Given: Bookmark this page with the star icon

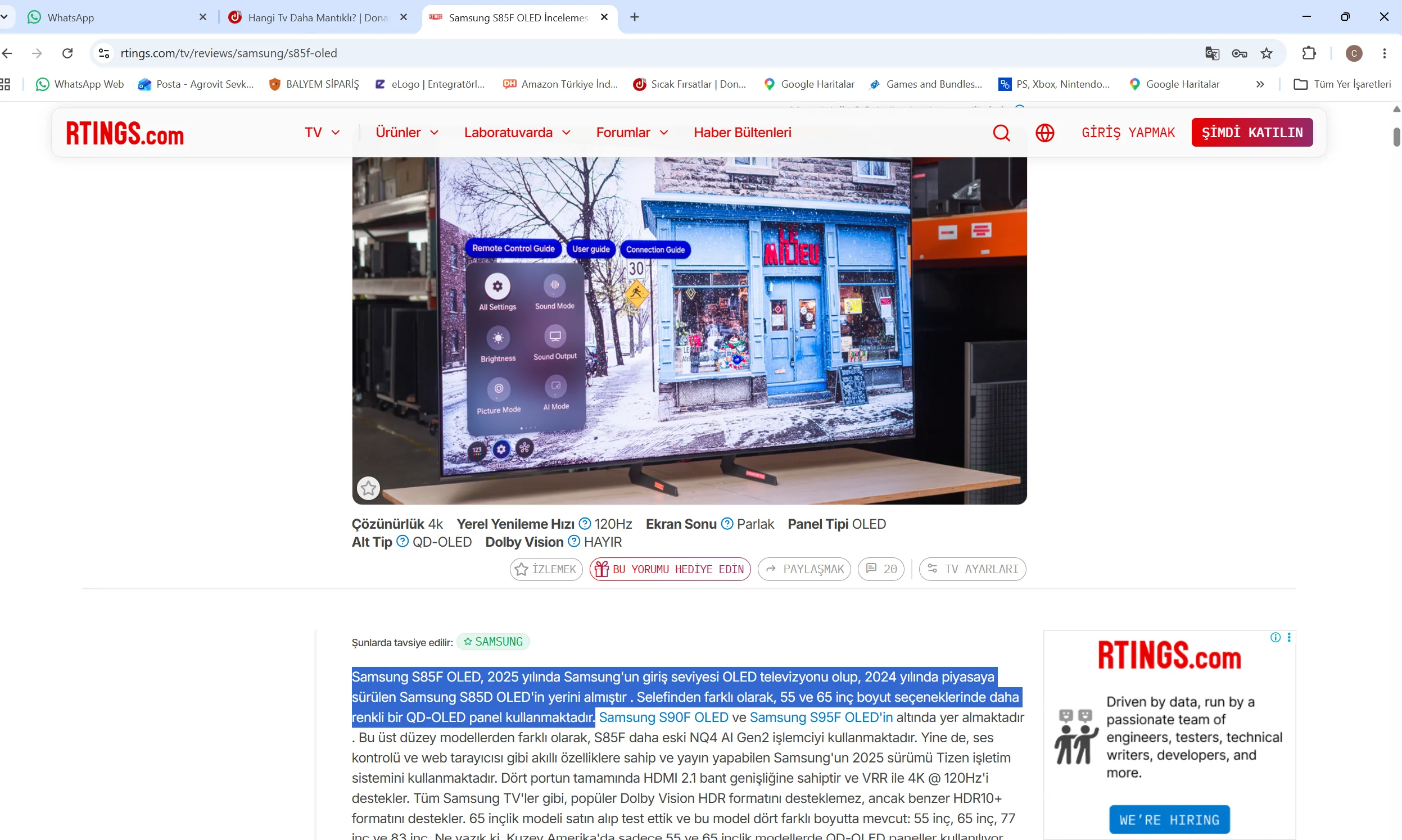Looking at the screenshot, I should pyautogui.click(x=1267, y=53).
